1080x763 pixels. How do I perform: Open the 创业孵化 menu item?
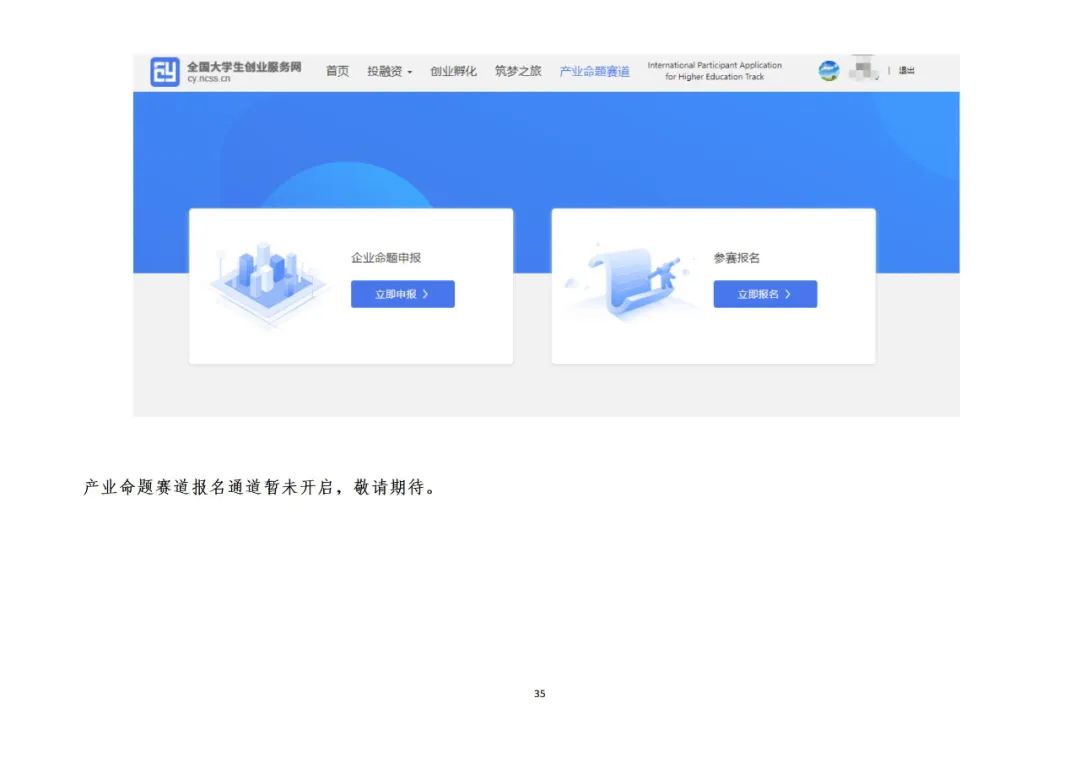coord(453,72)
